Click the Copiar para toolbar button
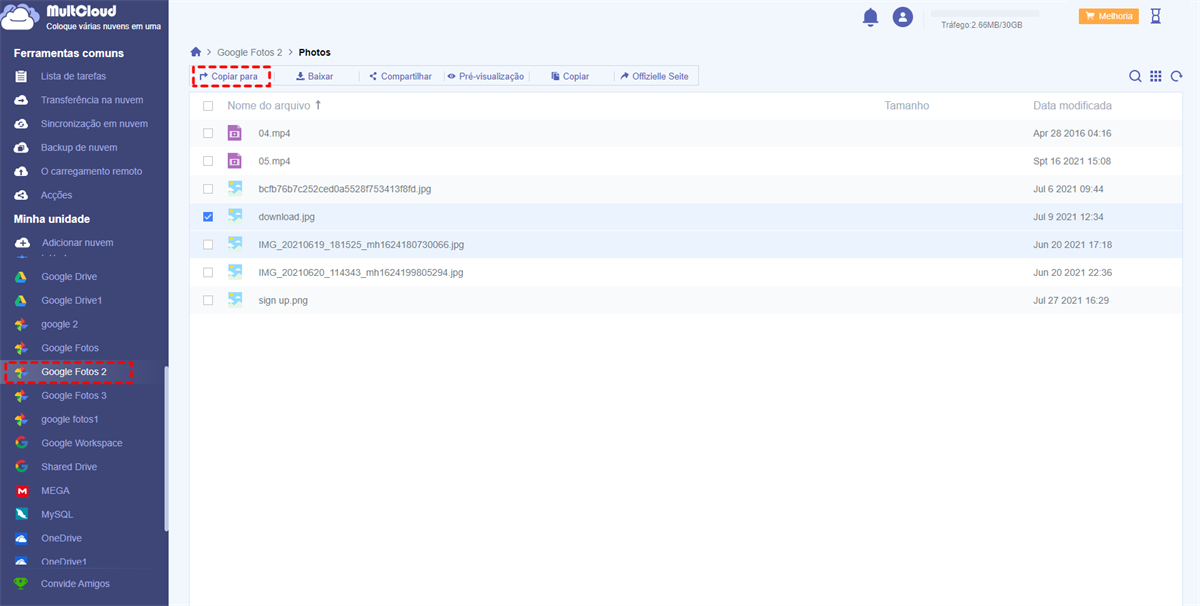 pyautogui.click(x=228, y=76)
